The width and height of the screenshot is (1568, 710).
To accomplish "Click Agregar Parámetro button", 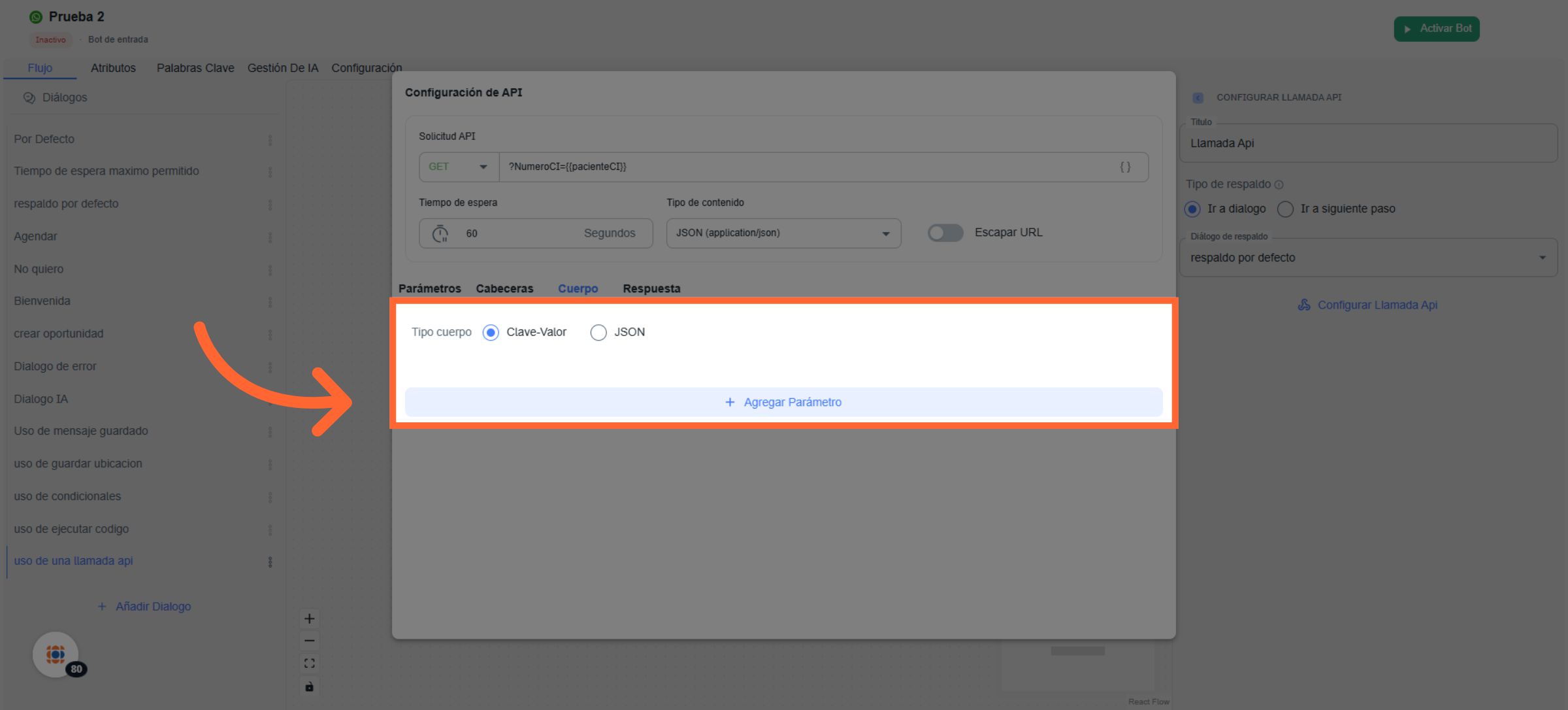I will click(x=783, y=402).
